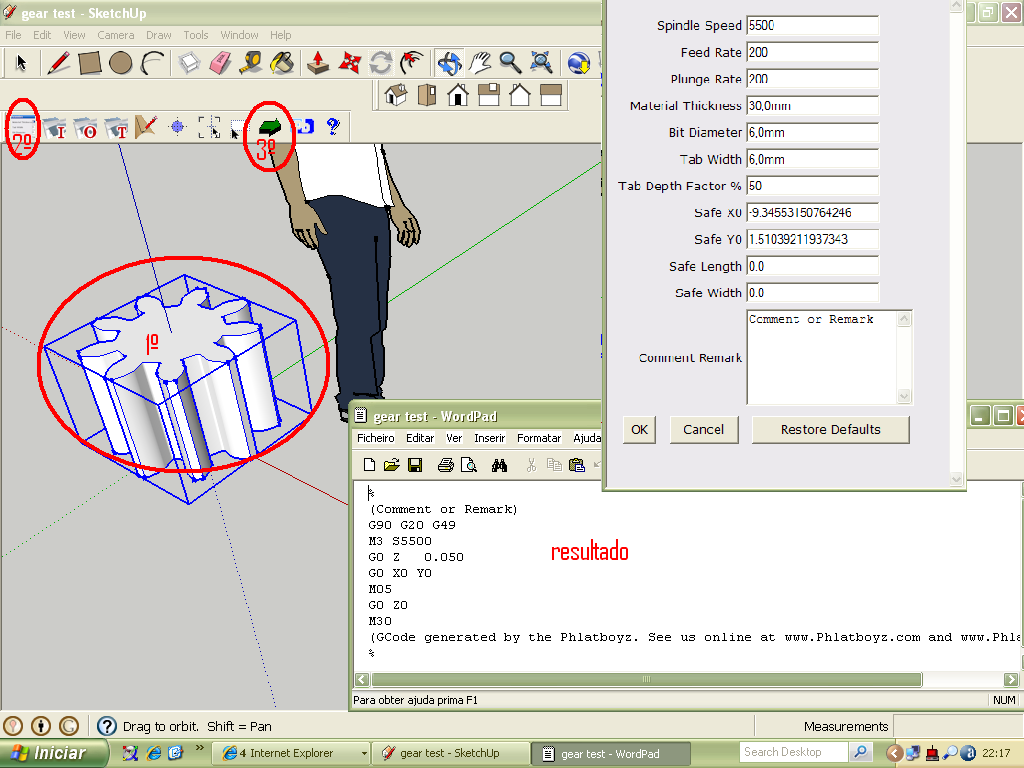
Task: Click the Feed Rate input field
Action: [x=812, y=52]
